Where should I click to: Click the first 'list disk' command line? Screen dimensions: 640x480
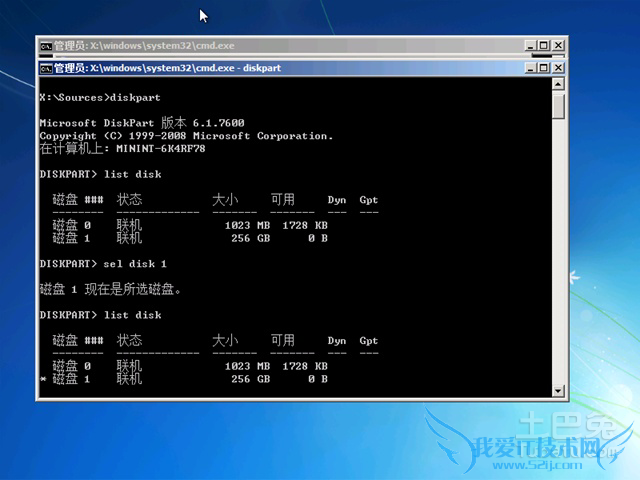coord(100,174)
